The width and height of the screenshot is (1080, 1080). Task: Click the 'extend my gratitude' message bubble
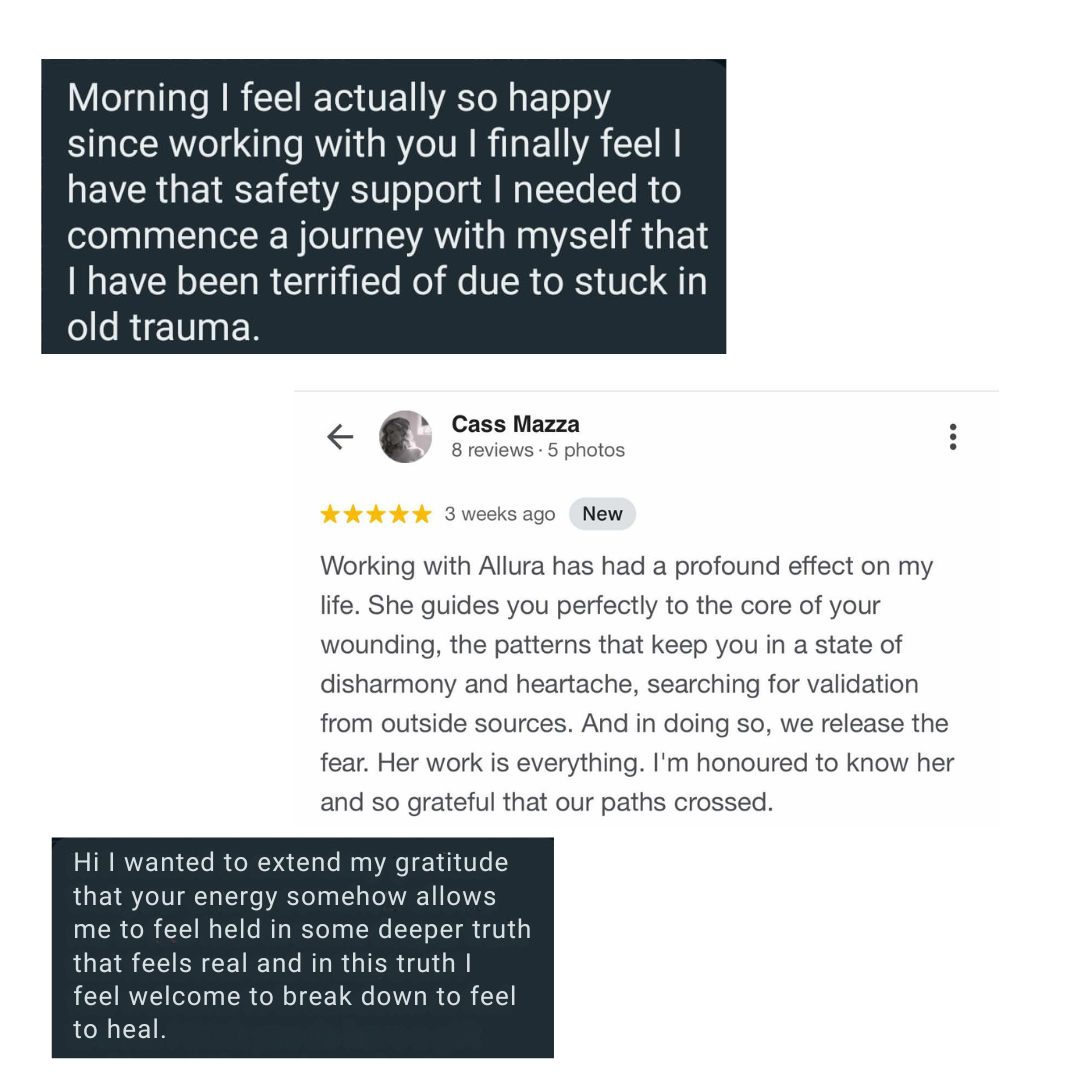(x=303, y=947)
